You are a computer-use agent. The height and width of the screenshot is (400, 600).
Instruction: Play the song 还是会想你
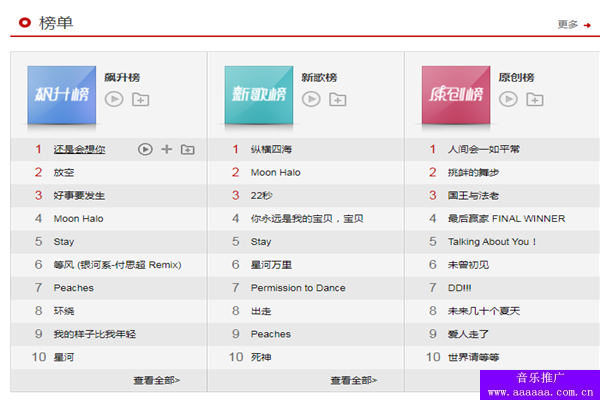tap(145, 149)
